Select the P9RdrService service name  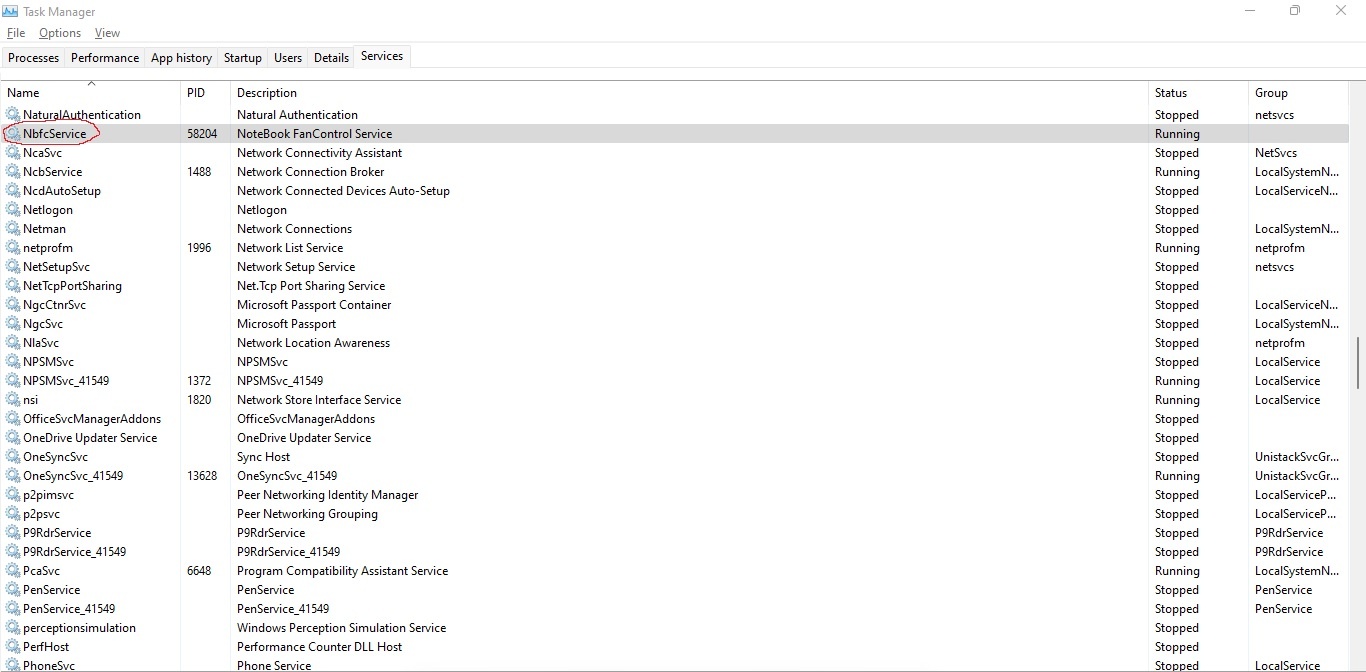click(x=57, y=533)
